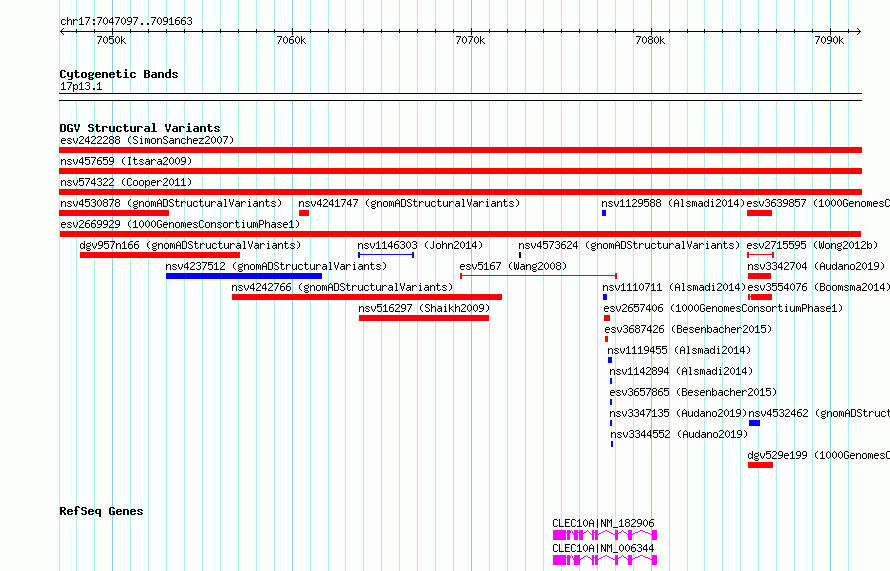Click the nsv1119455 (Alsmadi2014) label
Image resolution: width=890 pixels, height=571 pixels.
pos(679,350)
